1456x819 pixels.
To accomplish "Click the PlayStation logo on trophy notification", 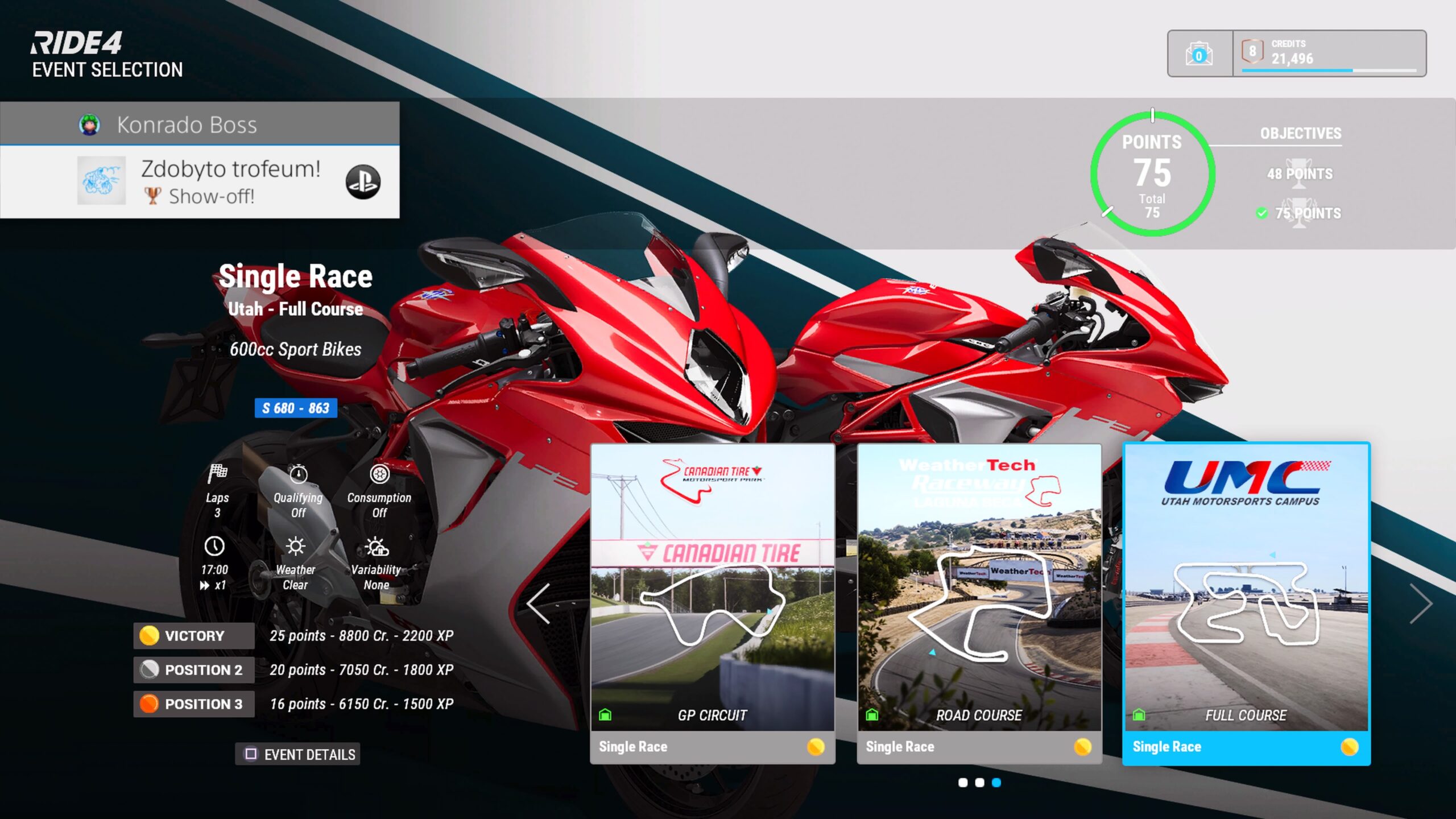I will pyautogui.click(x=363, y=182).
